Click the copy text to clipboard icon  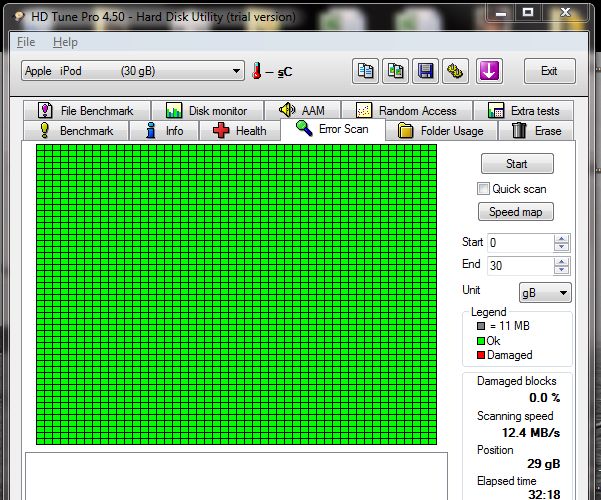(x=367, y=71)
